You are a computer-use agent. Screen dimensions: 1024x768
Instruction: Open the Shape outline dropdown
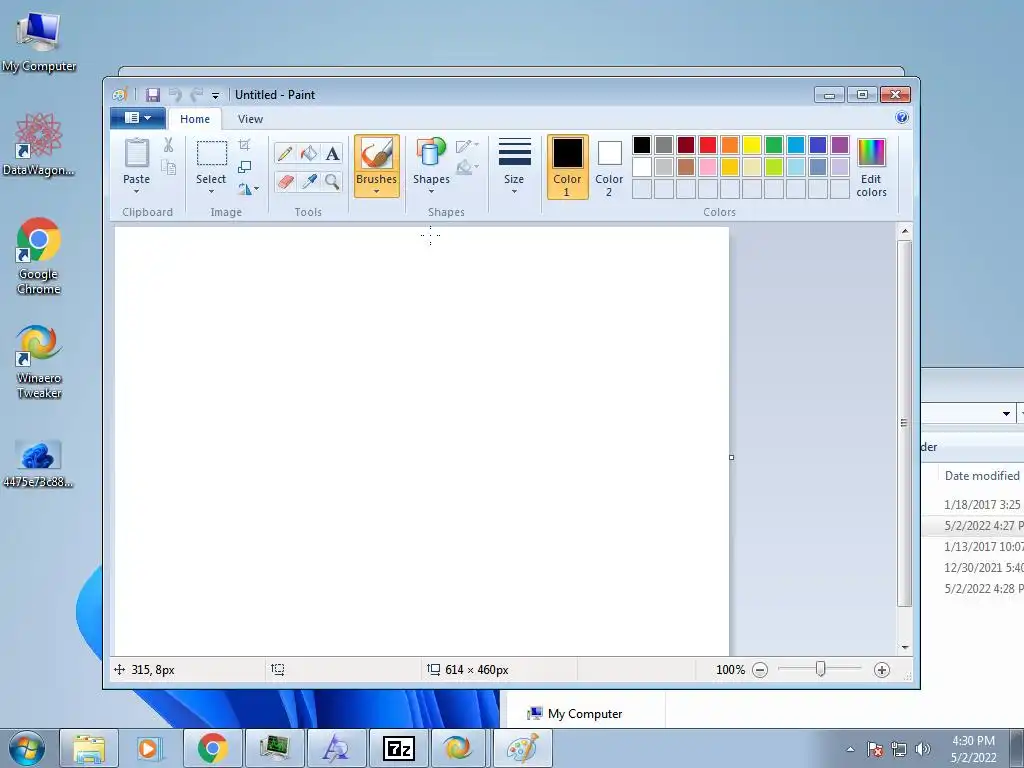click(467, 146)
